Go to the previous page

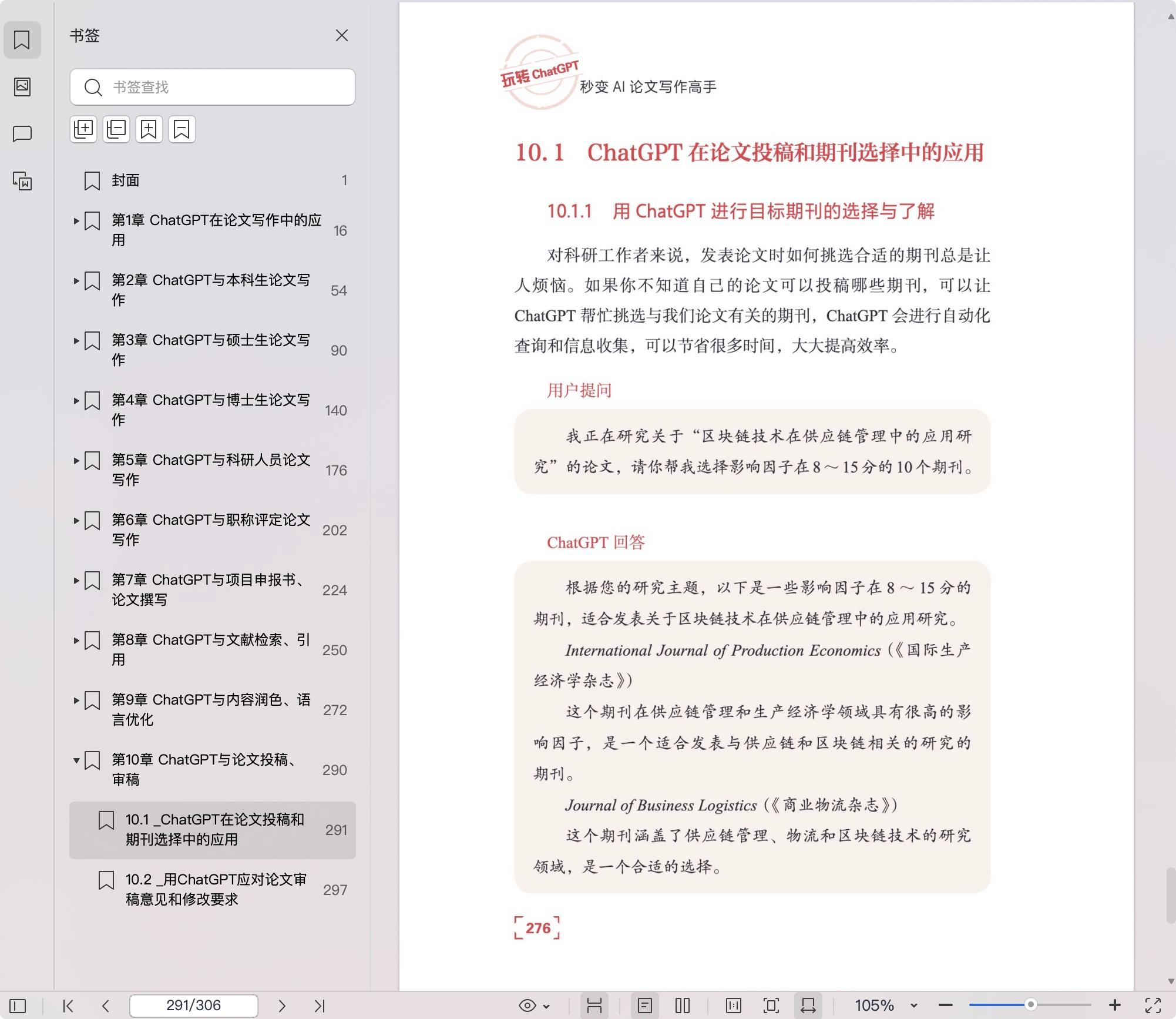(x=106, y=1005)
